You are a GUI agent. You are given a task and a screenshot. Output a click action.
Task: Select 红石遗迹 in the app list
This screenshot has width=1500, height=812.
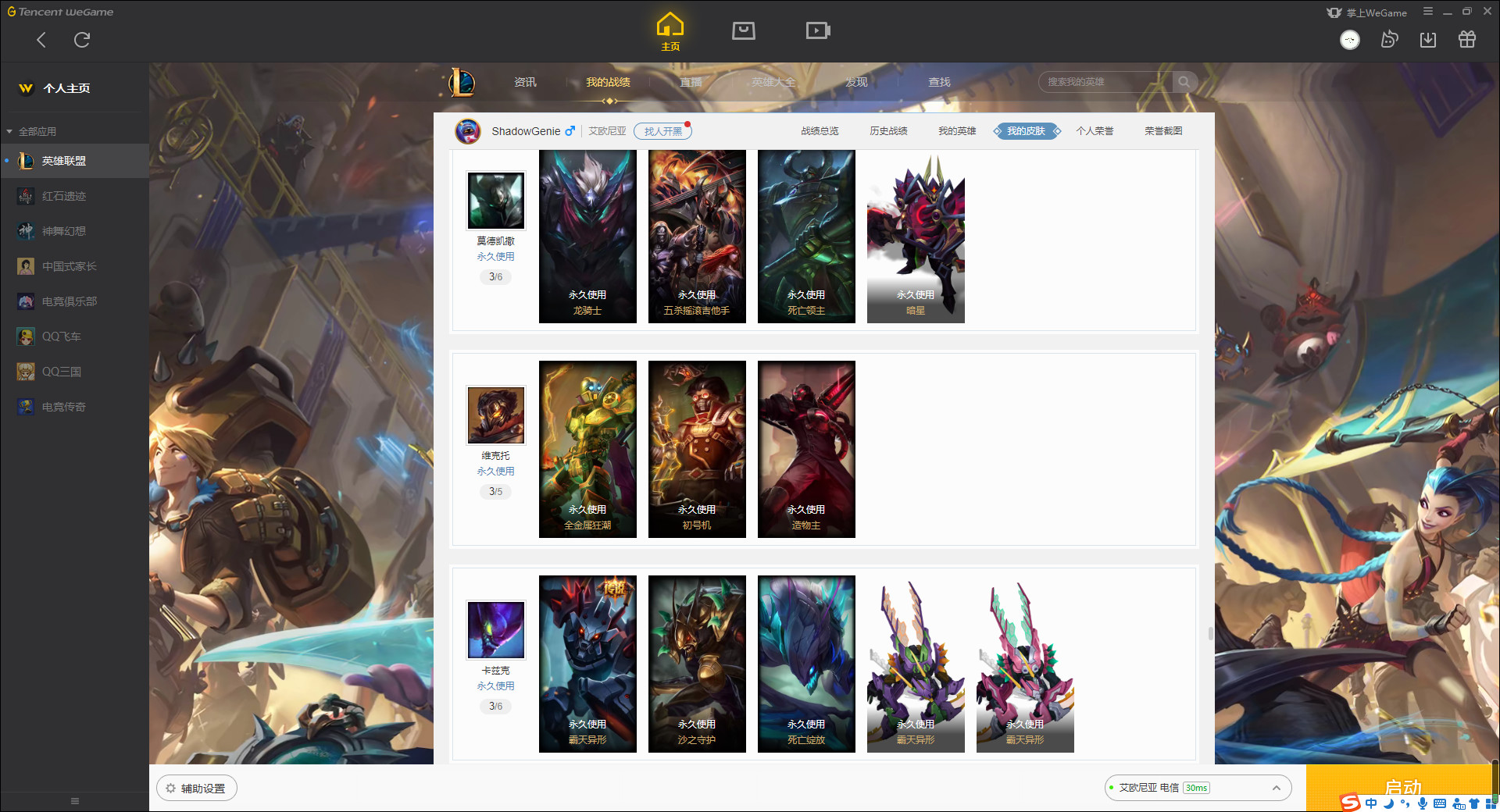74,196
